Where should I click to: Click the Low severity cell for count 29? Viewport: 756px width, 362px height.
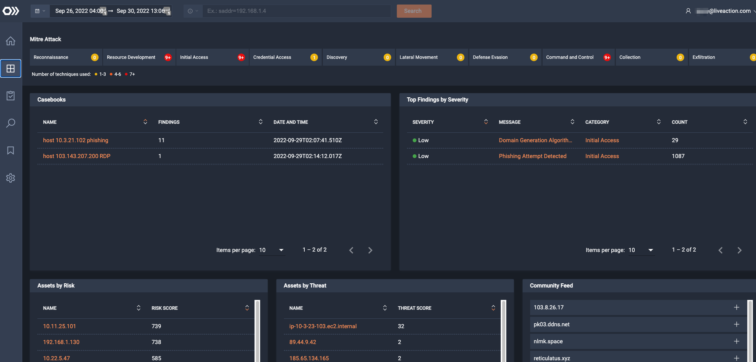(420, 140)
